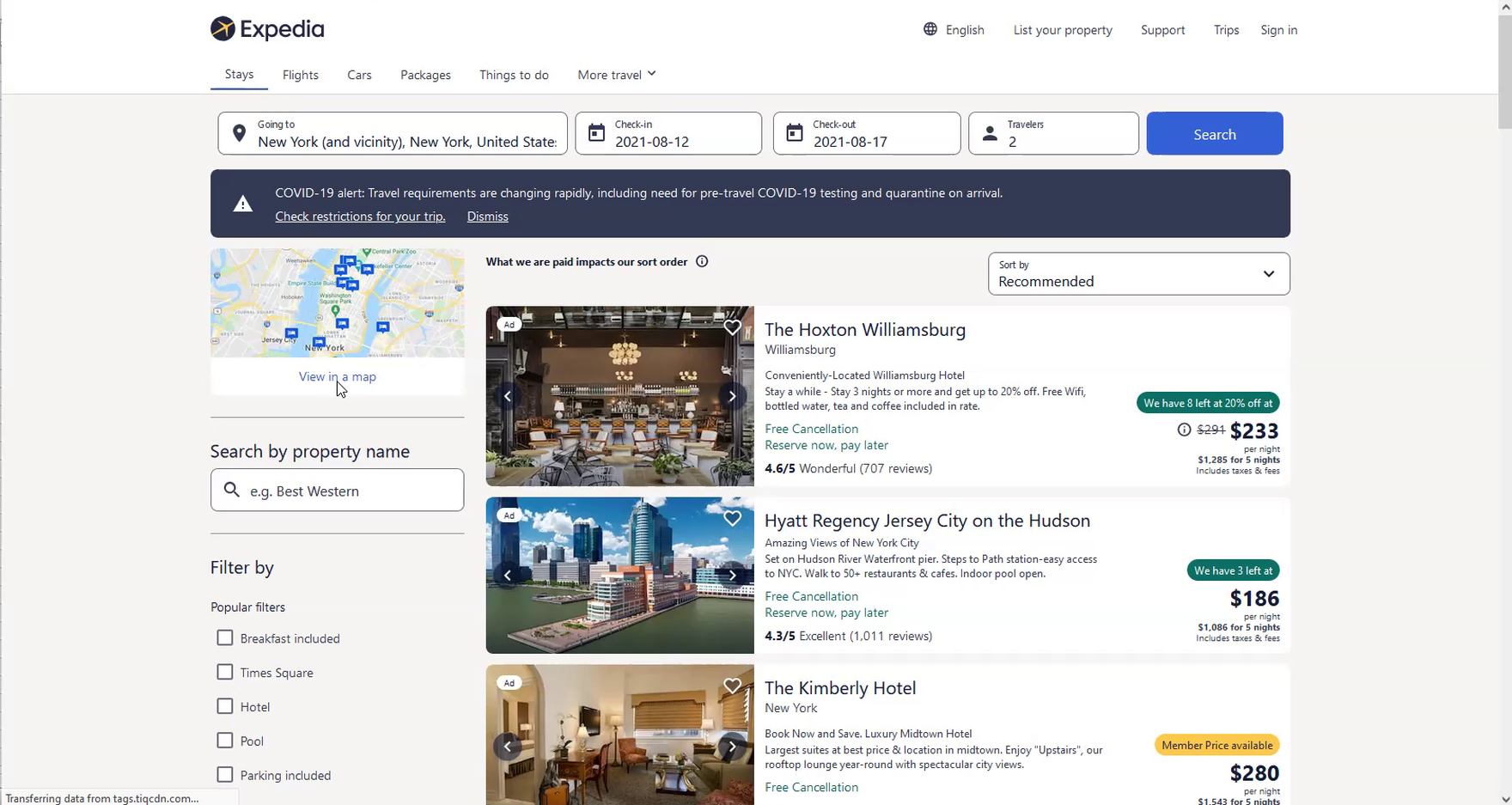Open the Sort by Recommended dropdown
1512x805 pixels.
click(x=1138, y=274)
